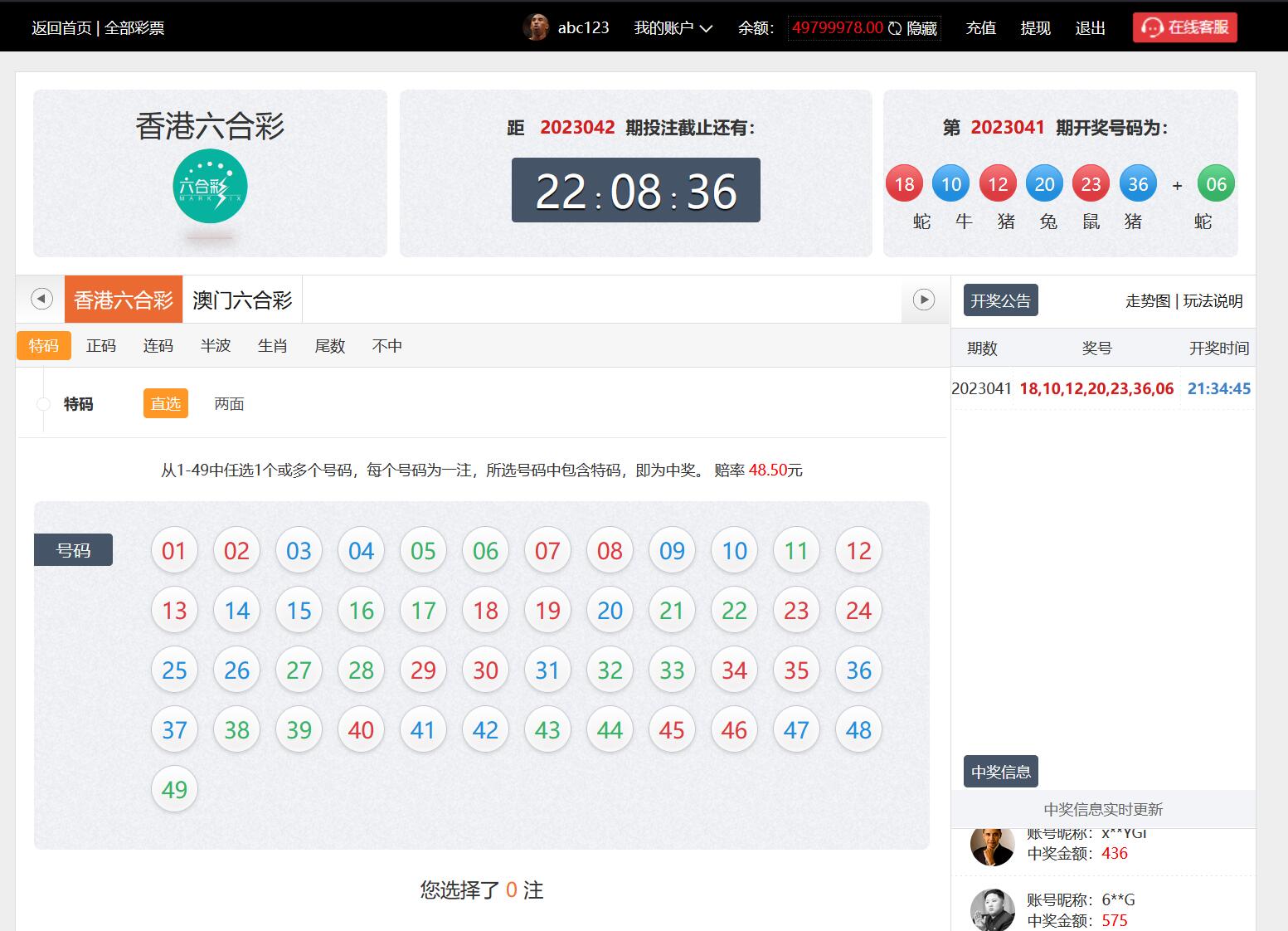The width and height of the screenshot is (1288, 931).
Task: Click the Mark Six round logo
Action: point(210,186)
